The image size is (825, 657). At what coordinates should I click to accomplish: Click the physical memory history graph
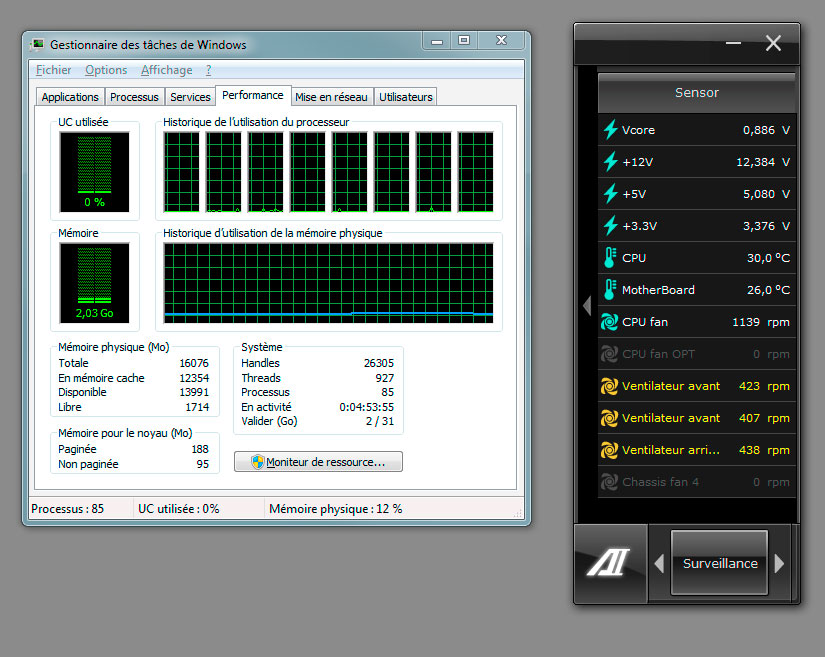pos(329,283)
